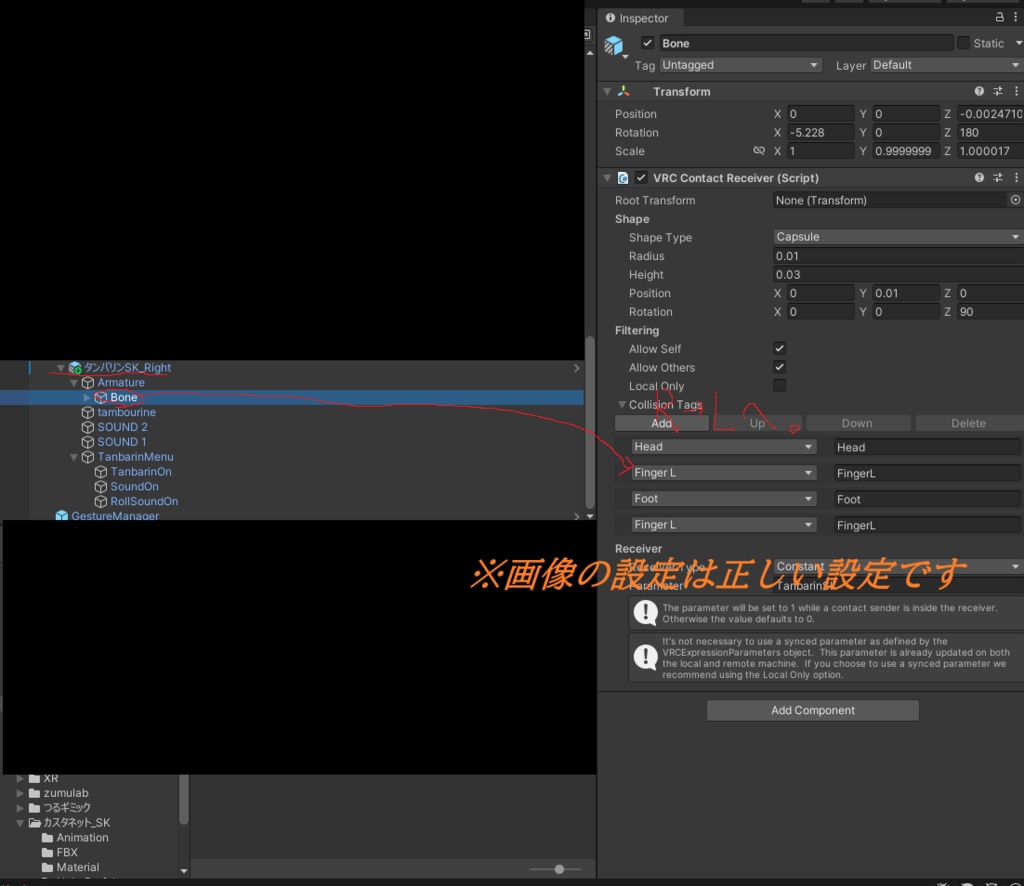Click the Transform axes icon
Image resolution: width=1024 pixels, height=886 pixels.
(624, 91)
